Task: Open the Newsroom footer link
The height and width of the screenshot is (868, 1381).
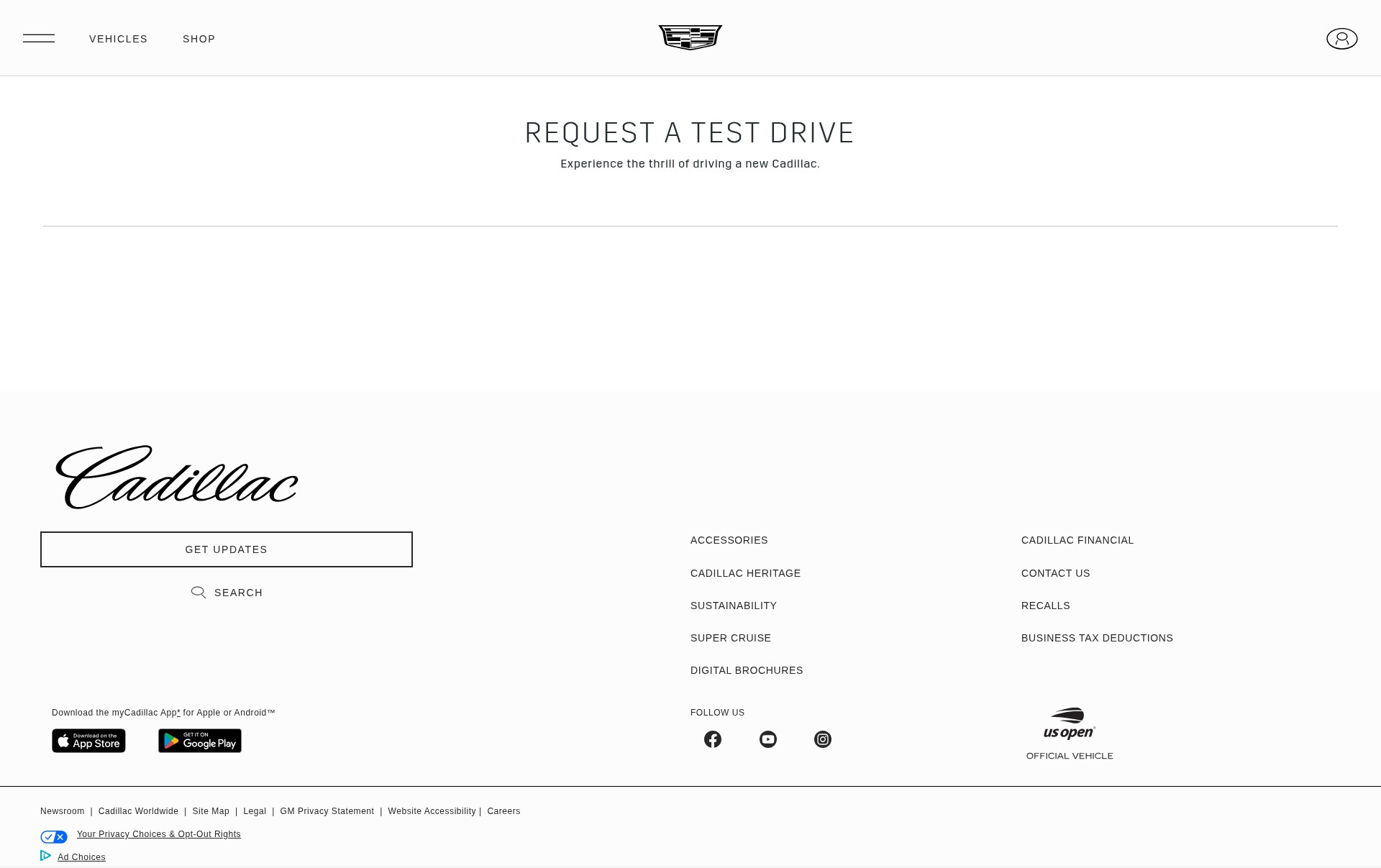Action: click(x=62, y=810)
